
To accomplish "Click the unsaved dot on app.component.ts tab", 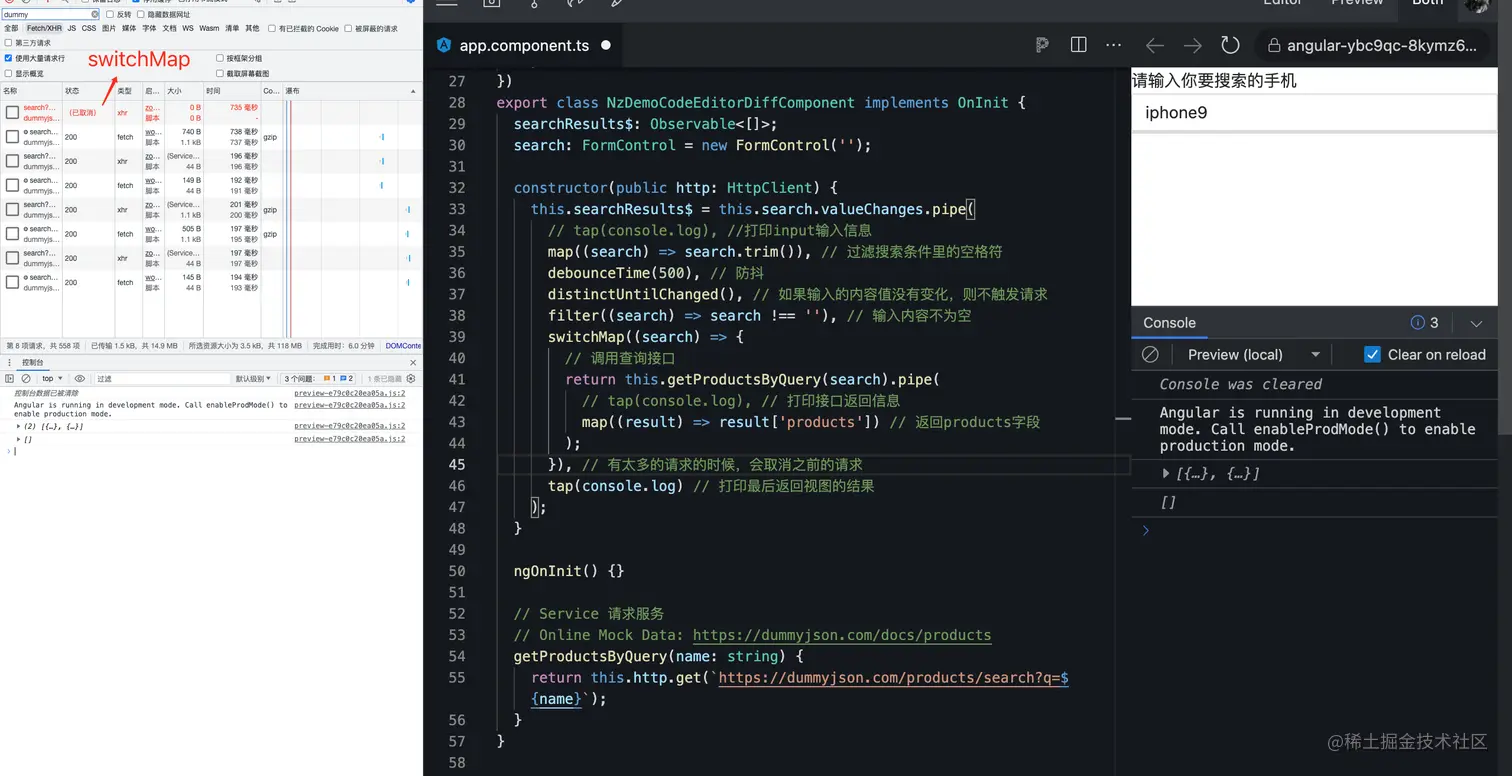I will (606, 46).
